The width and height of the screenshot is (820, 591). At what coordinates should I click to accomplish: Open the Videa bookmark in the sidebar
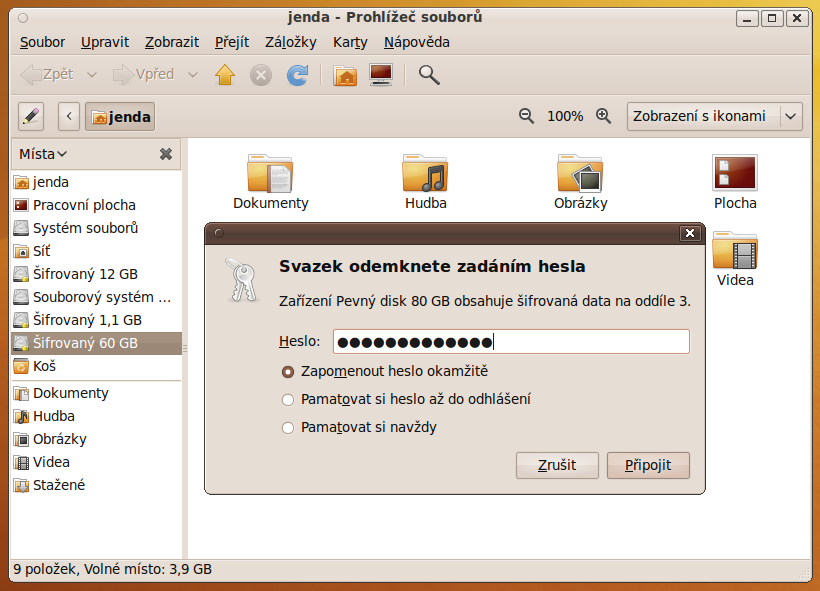tap(96, 462)
